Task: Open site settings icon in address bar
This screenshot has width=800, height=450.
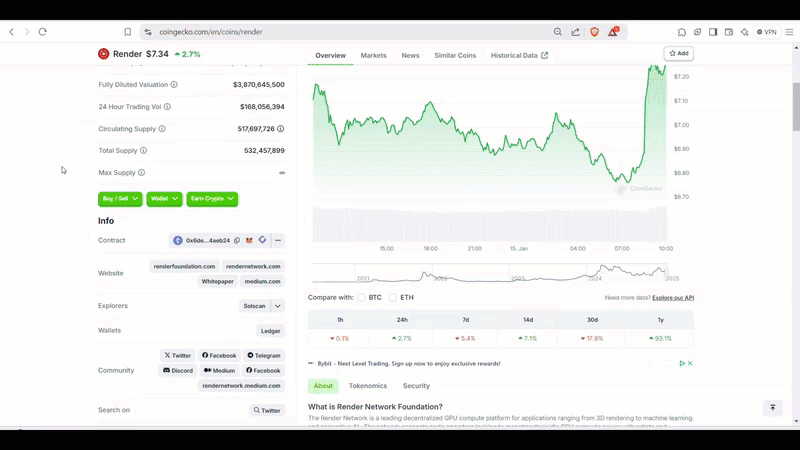Action: coord(148,32)
